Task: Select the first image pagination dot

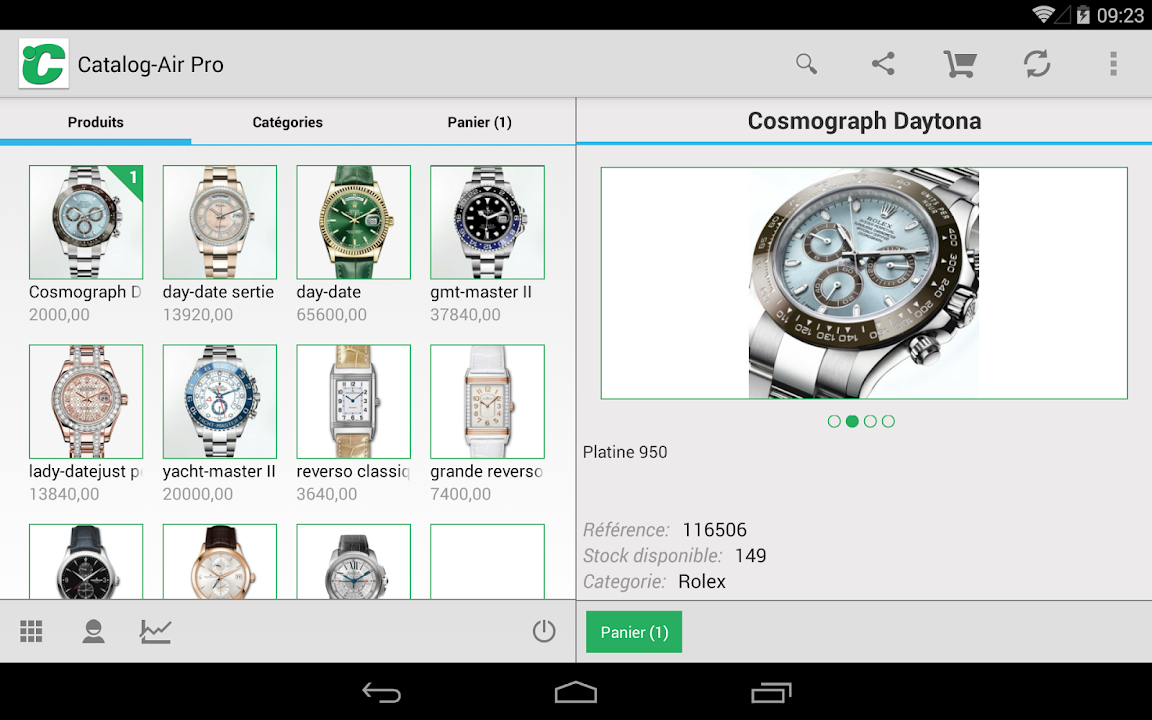Action: coord(834,421)
